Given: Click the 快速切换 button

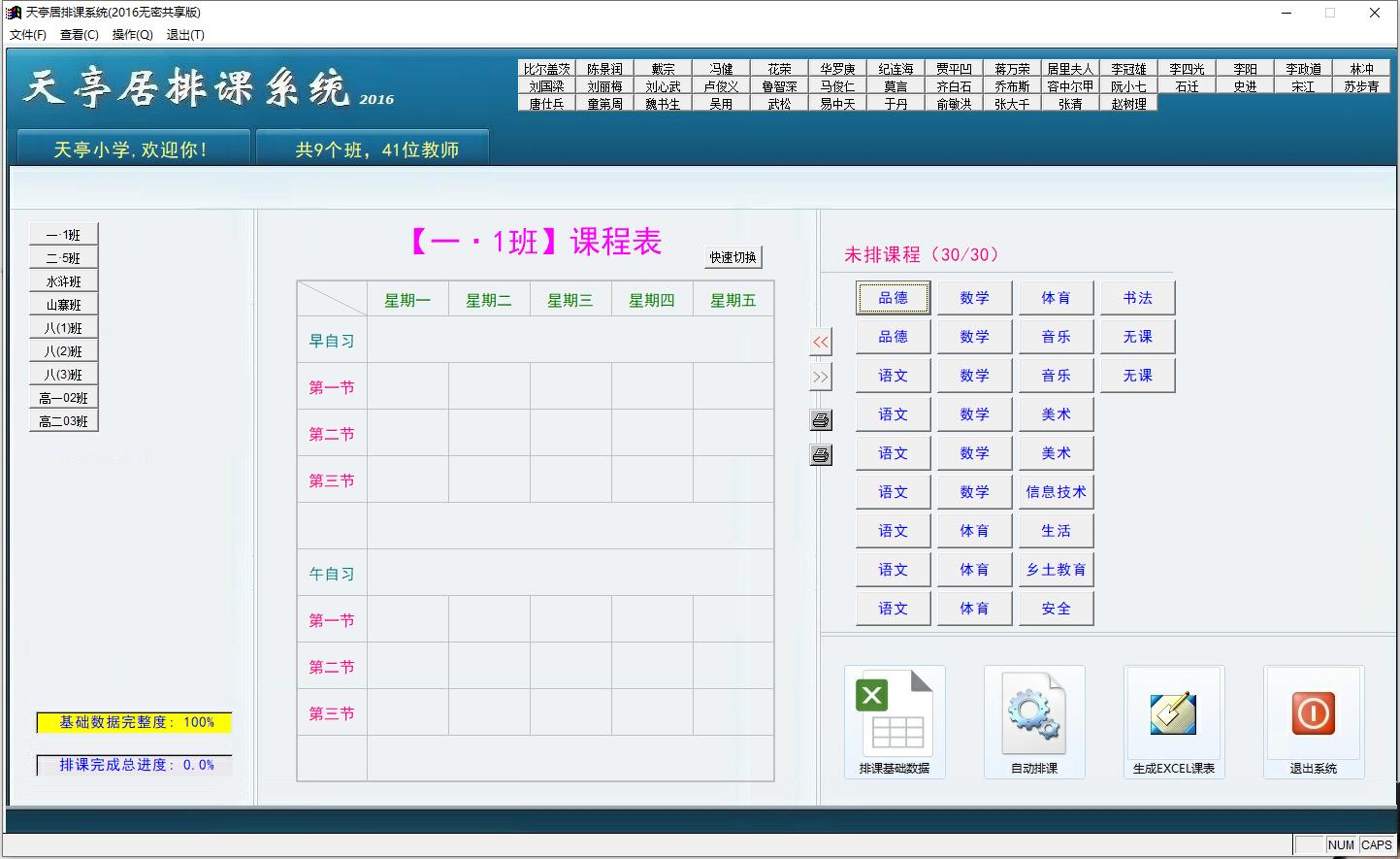Looking at the screenshot, I should 733,257.
